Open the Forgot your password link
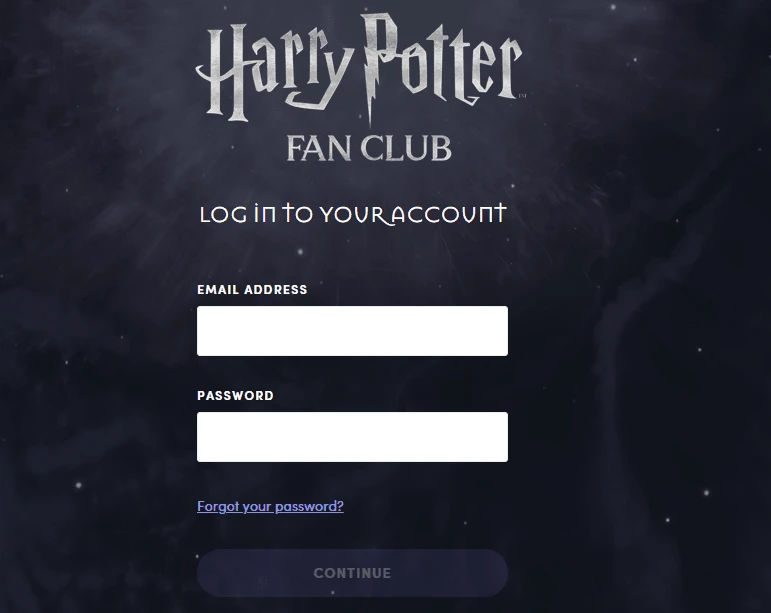Image resolution: width=771 pixels, height=613 pixels. pos(270,506)
